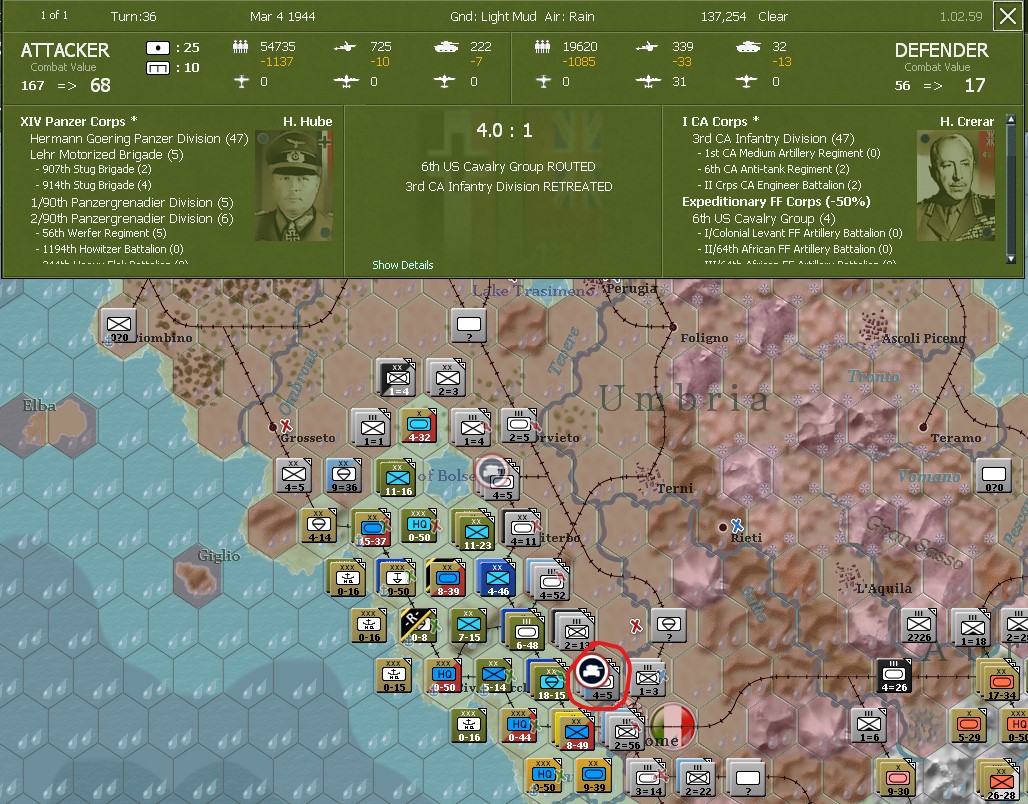Open Show Details for this battle
The image size is (1028, 804).
coord(403,265)
